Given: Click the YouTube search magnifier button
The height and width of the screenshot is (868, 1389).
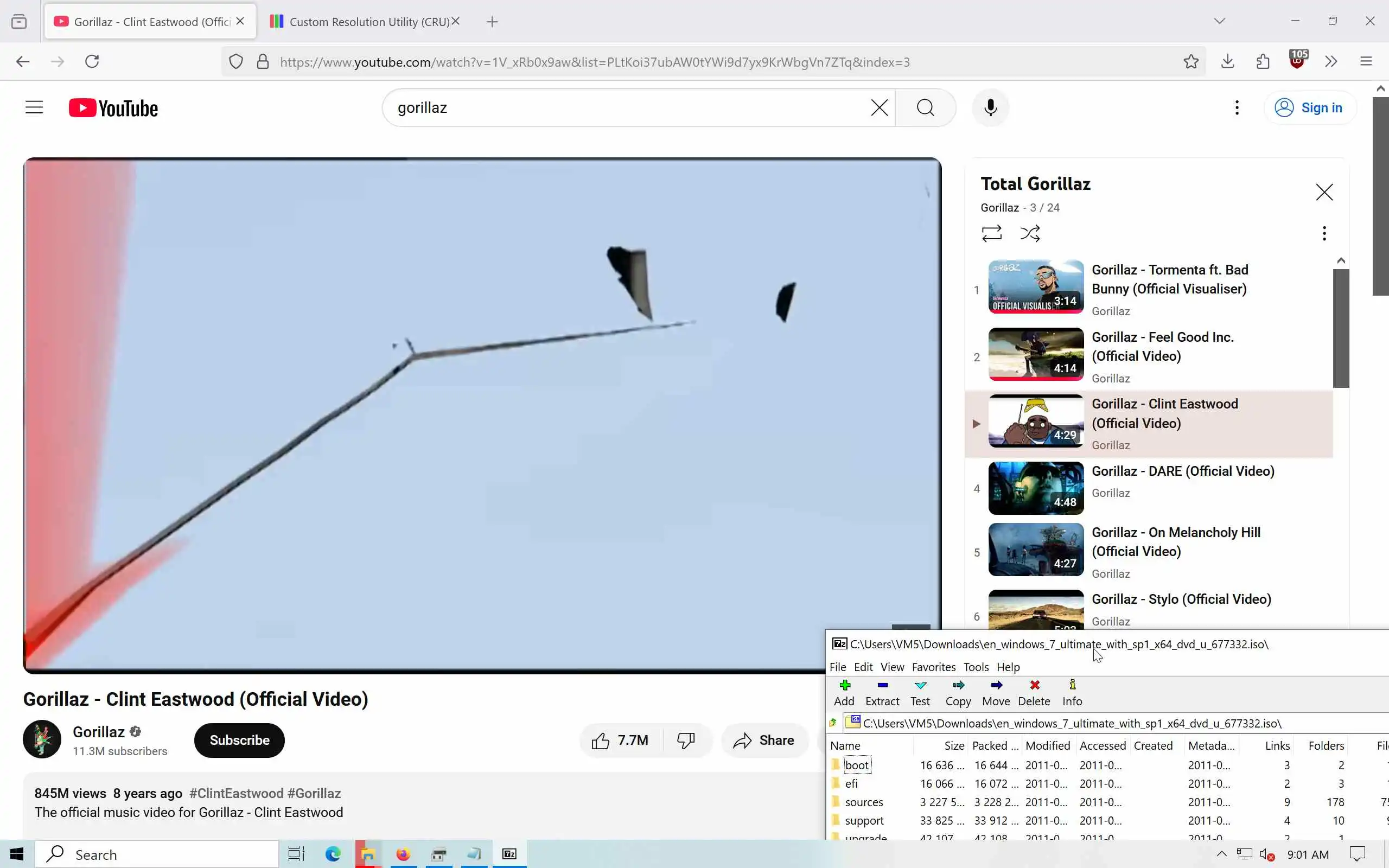Looking at the screenshot, I should coord(925,107).
